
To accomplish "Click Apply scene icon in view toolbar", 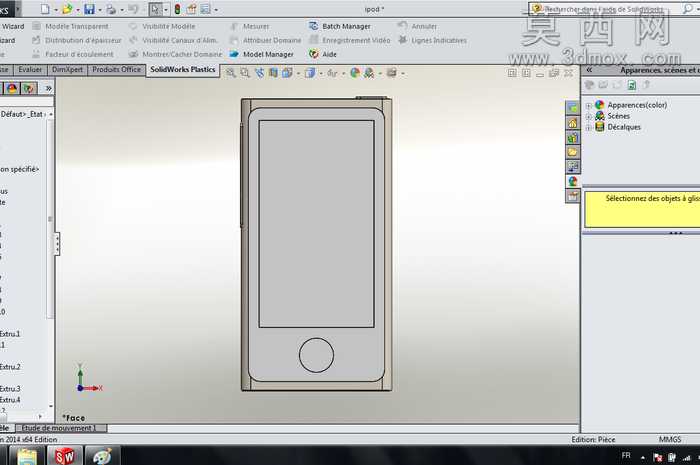I will pyautogui.click(x=369, y=73).
